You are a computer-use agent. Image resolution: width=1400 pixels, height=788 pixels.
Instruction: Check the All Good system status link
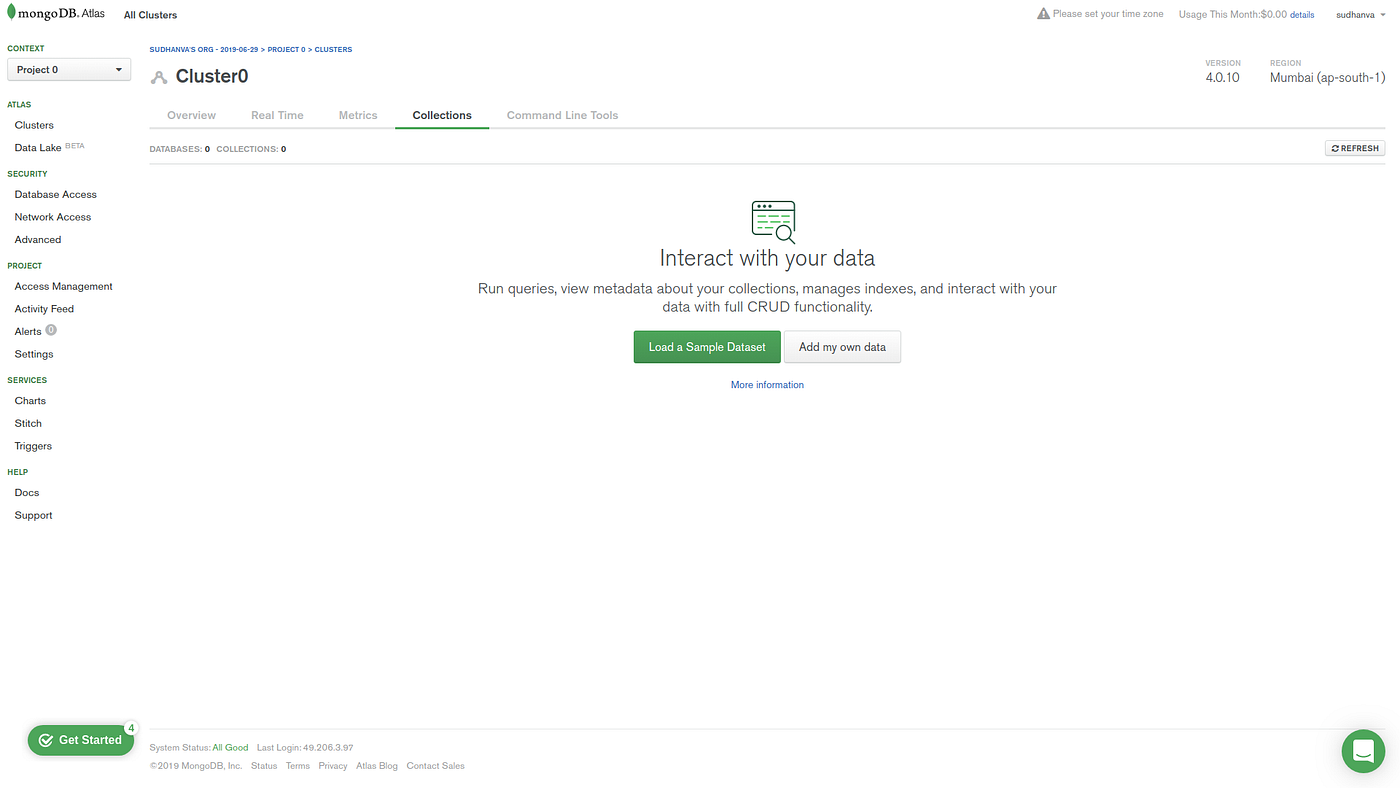click(229, 747)
